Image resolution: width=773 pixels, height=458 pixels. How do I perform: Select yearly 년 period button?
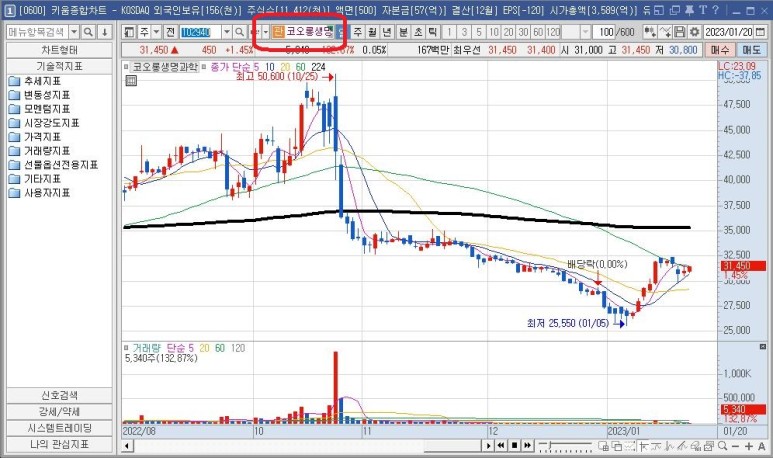[387, 32]
